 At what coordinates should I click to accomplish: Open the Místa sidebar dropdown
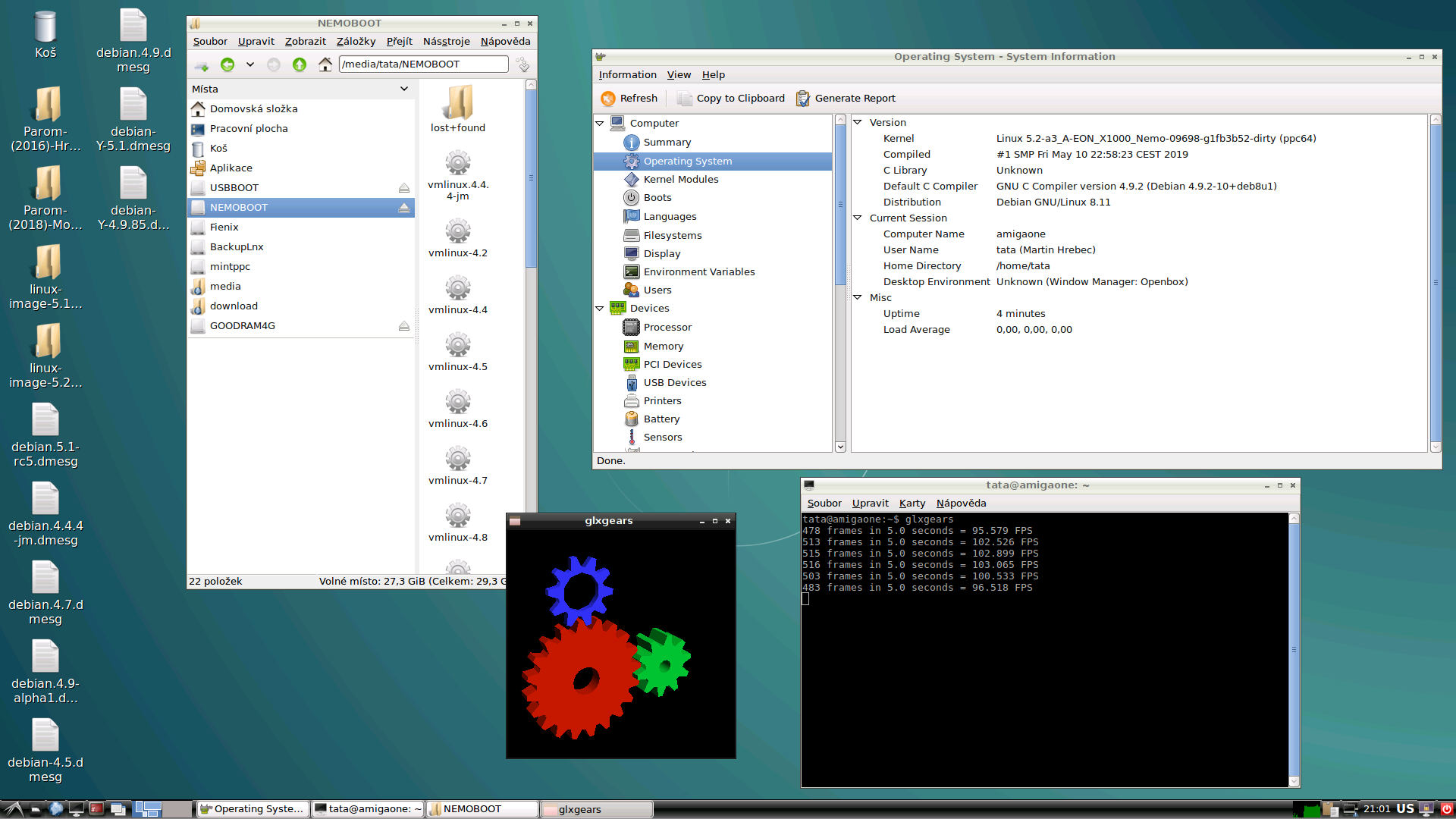(x=404, y=89)
